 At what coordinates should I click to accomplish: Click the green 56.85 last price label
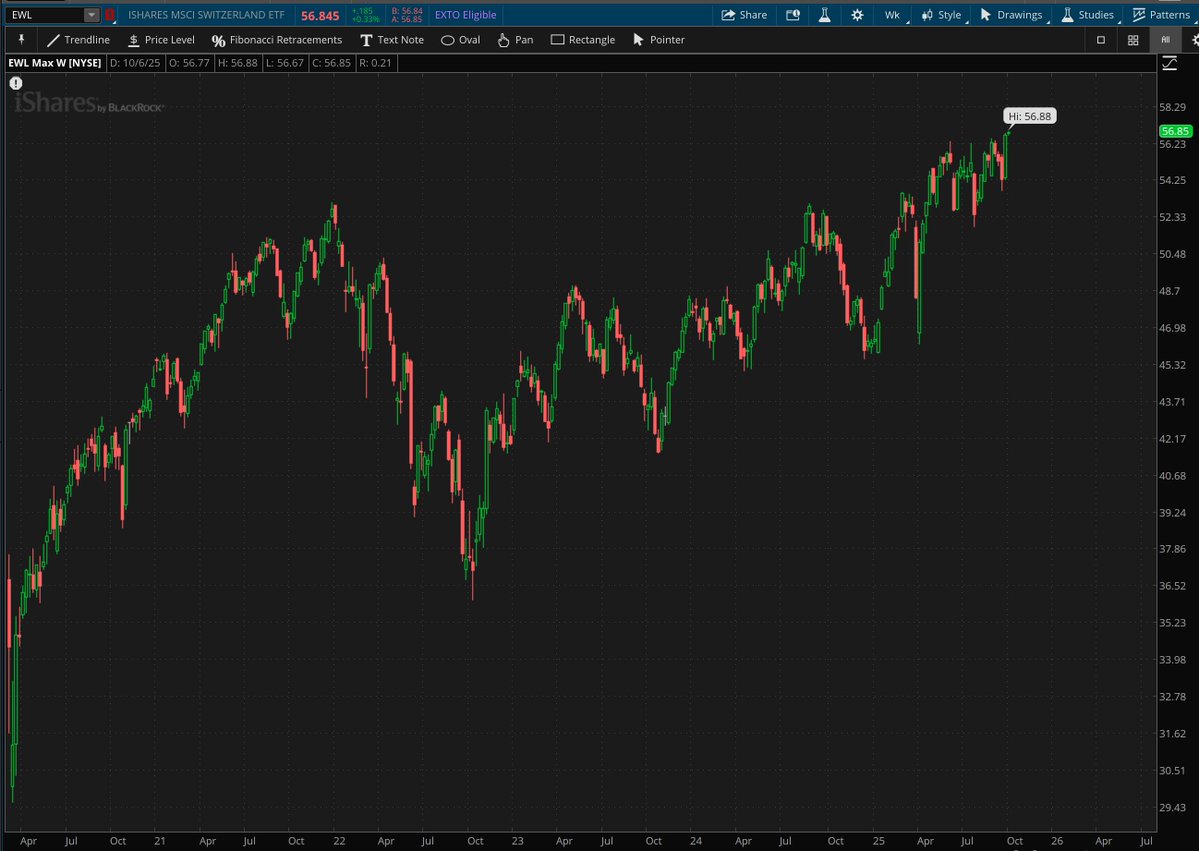(x=1175, y=131)
